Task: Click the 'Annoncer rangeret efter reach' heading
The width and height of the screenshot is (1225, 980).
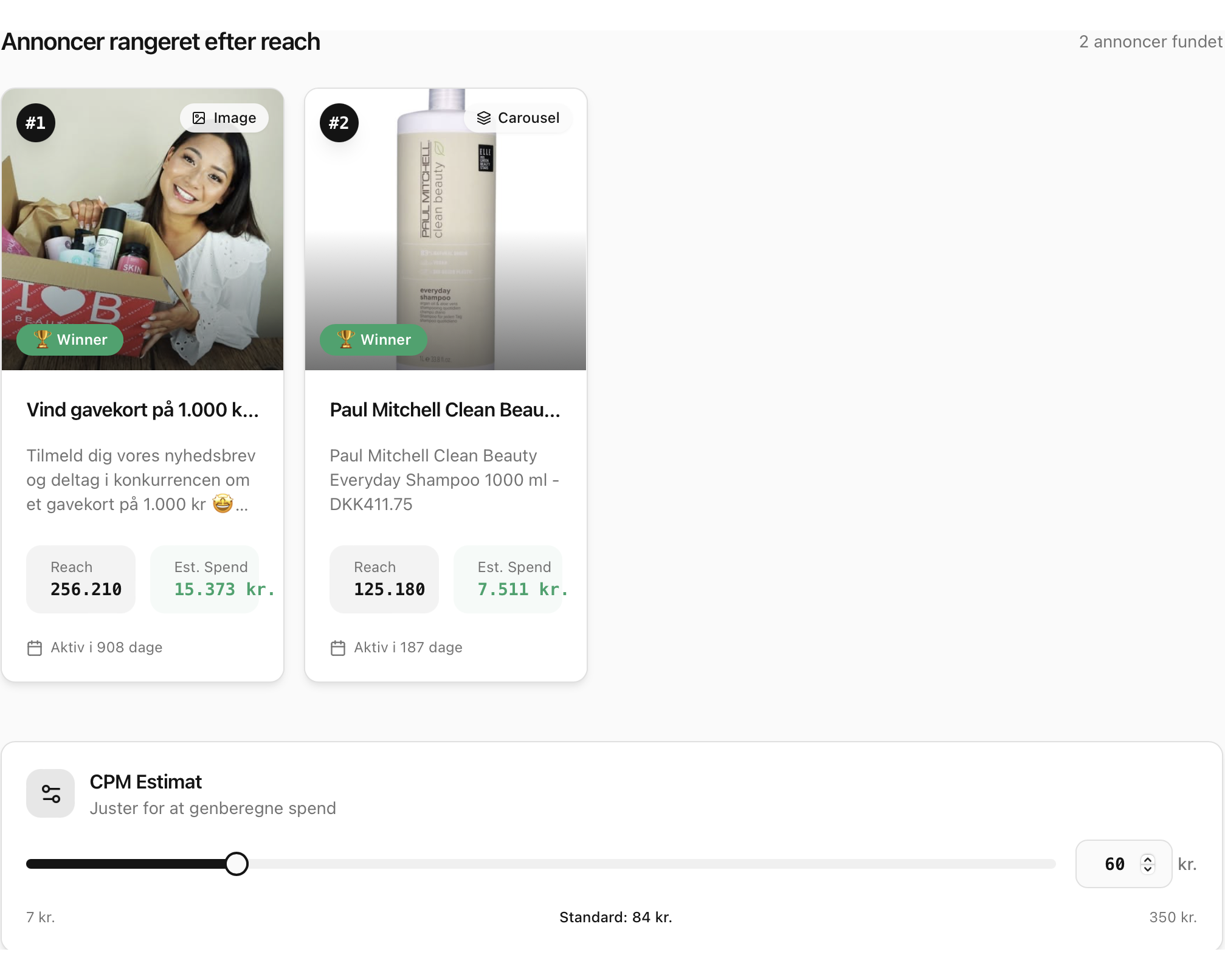Action: pyautogui.click(x=161, y=41)
